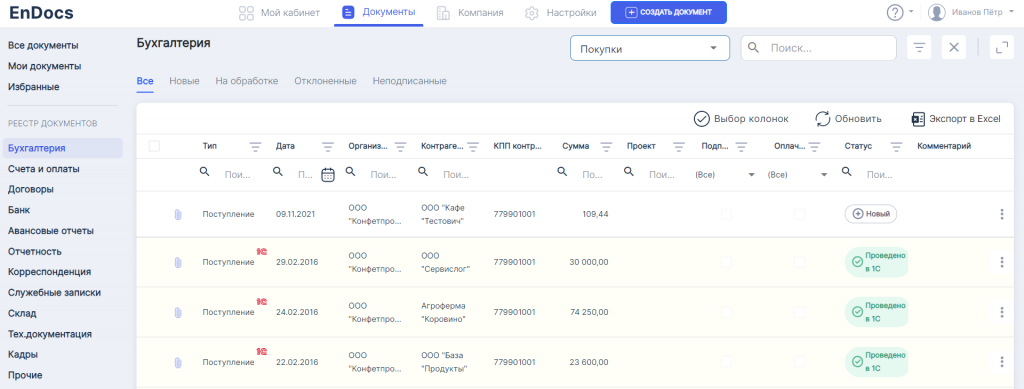The image size is (1024, 389).
Task: Click attachment paperclip for 22.02.2016 row
Action: [177, 363]
